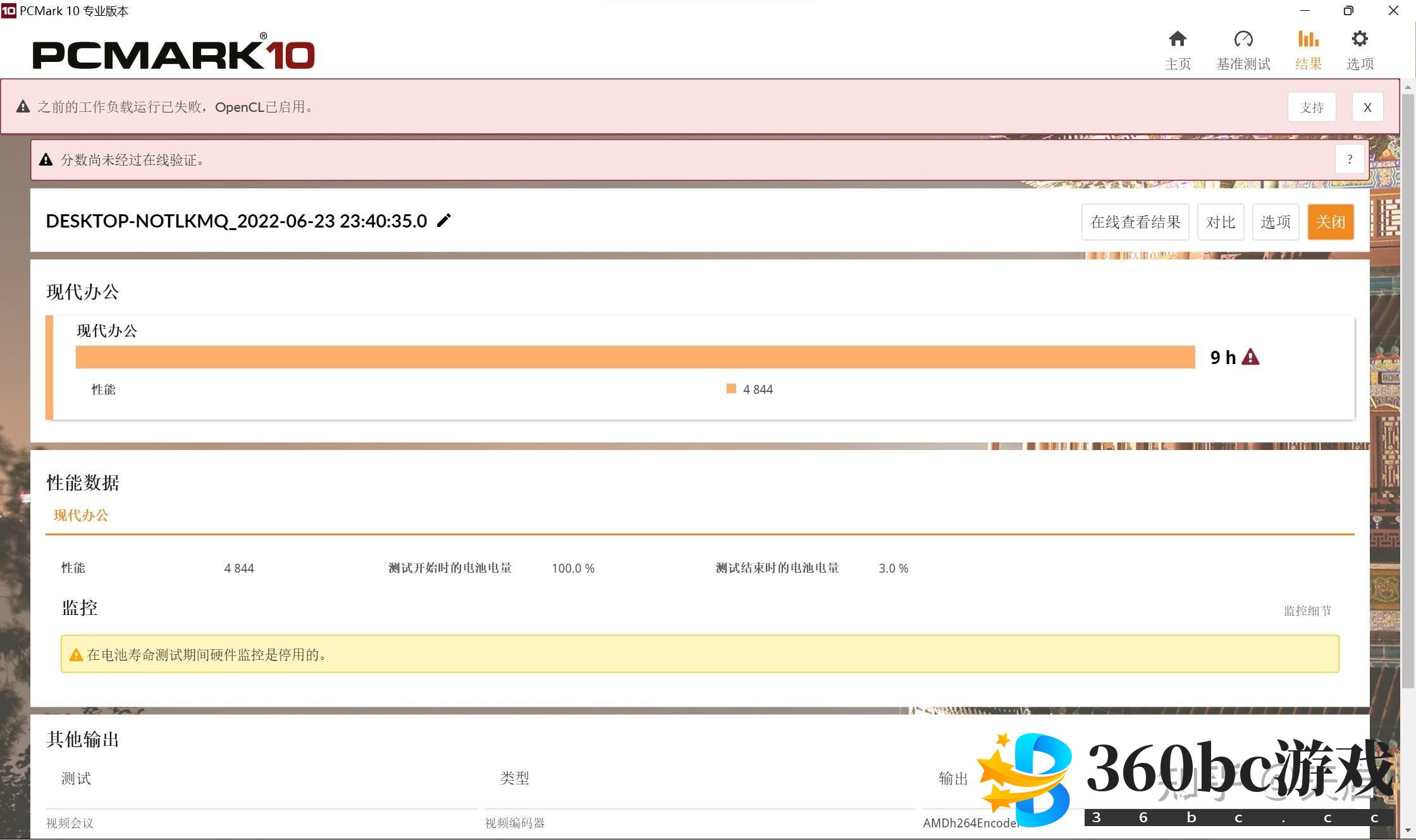Open the 主页 home icon
Image resolution: width=1416 pixels, height=840 pixels.
click(1177, 40)
